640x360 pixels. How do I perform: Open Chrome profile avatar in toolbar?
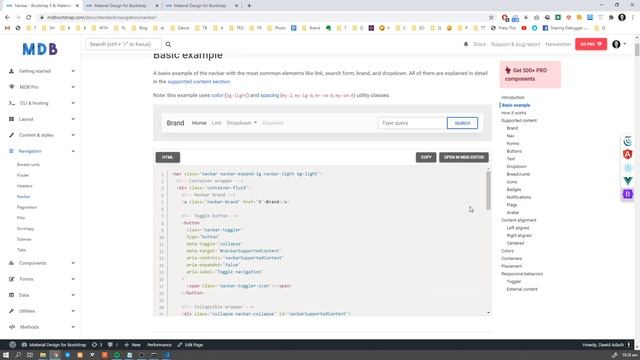622,18
